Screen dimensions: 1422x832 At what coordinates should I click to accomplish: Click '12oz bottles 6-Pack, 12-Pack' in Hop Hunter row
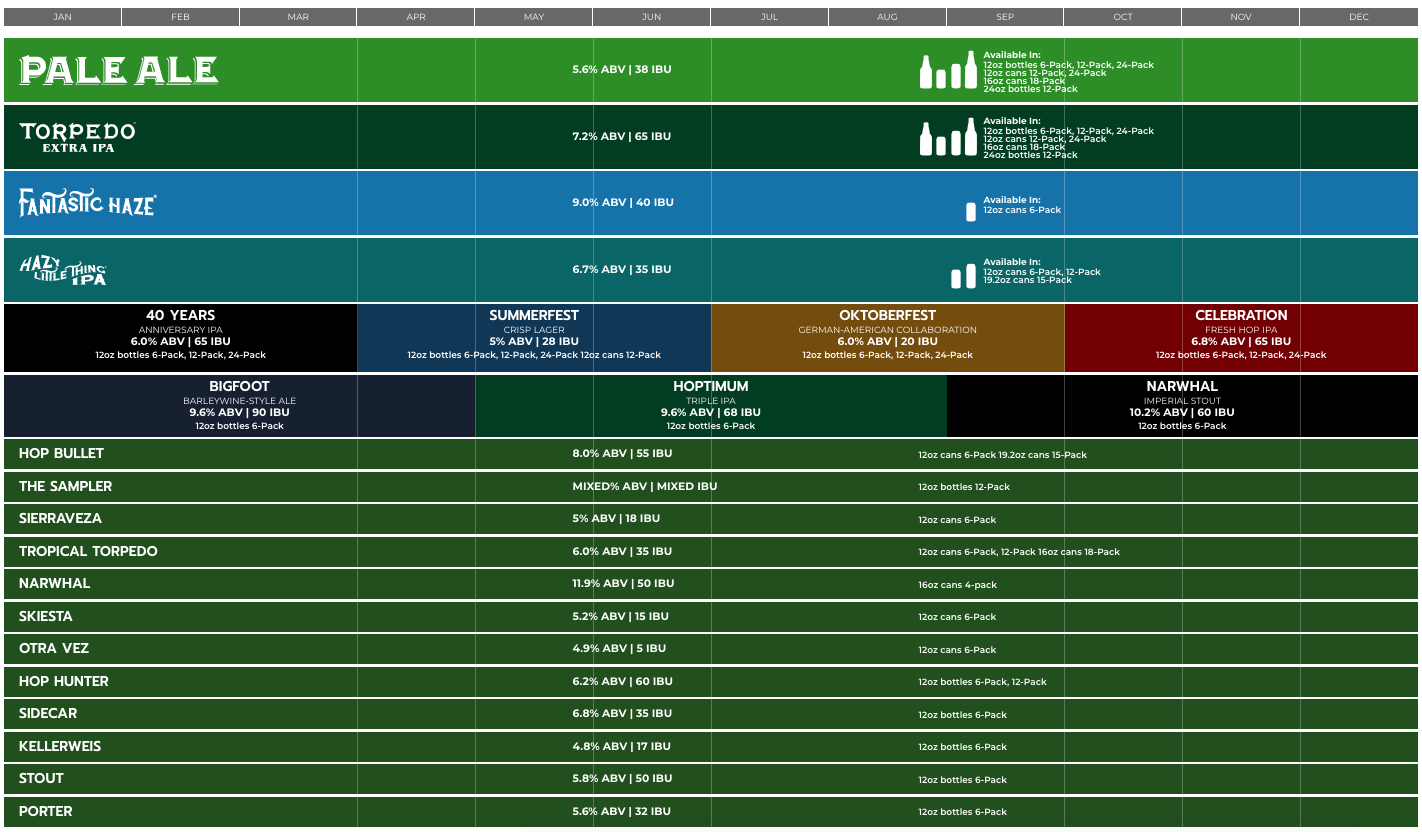point(982,682)
